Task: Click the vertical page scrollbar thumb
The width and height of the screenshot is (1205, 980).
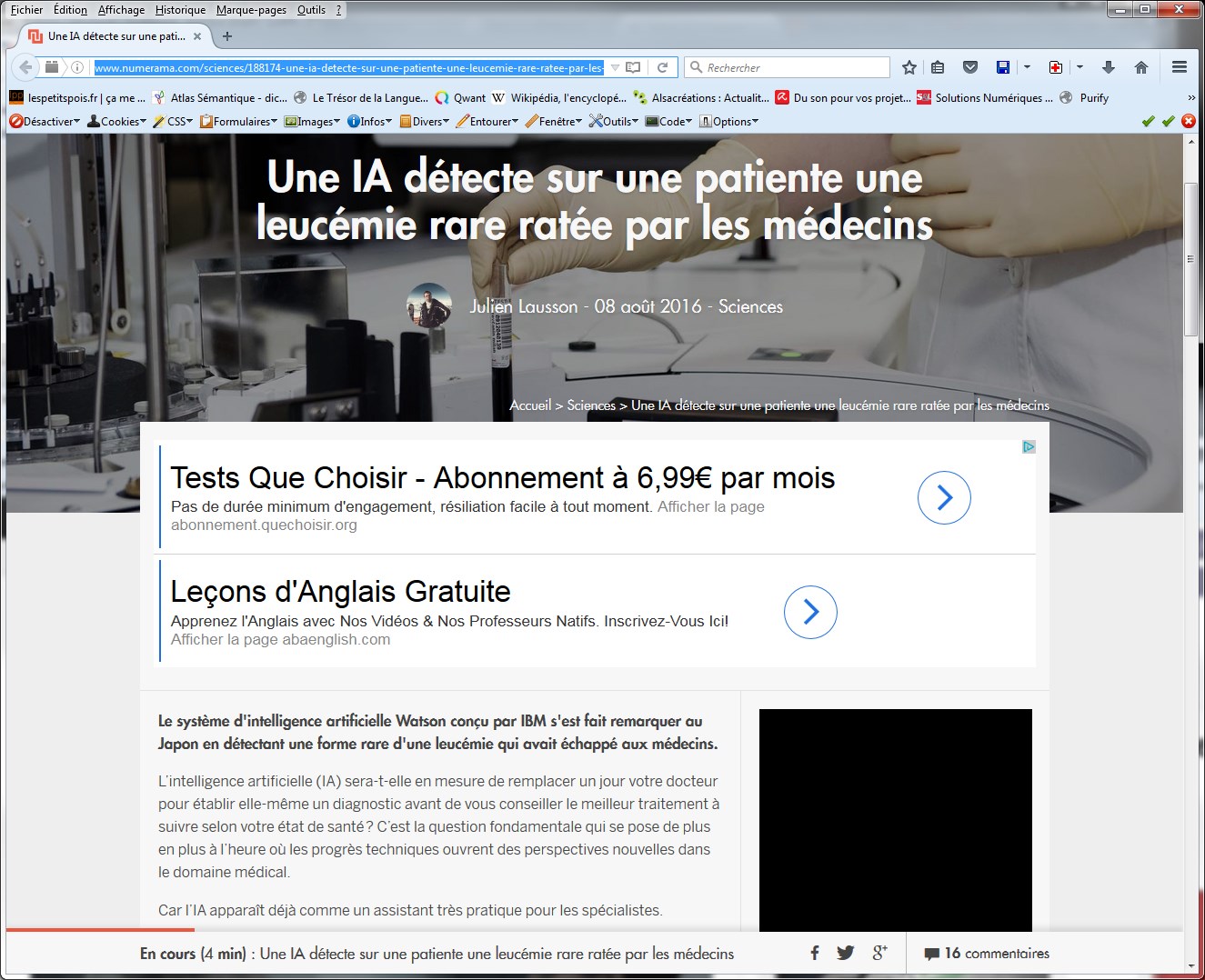Action: 1190,259
